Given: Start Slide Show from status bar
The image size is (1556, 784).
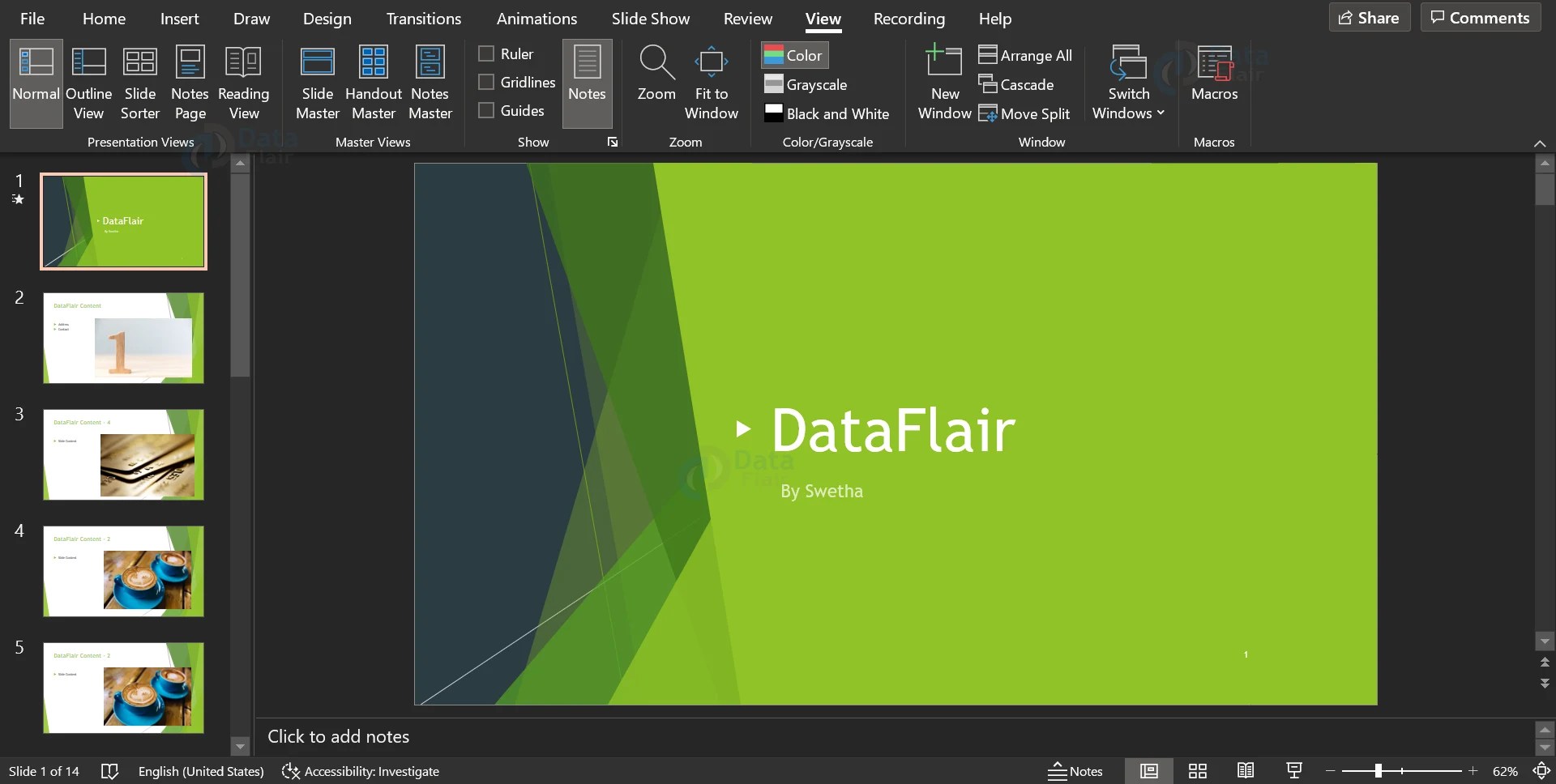Looking at the screenshot, I should coord(1293,770).
